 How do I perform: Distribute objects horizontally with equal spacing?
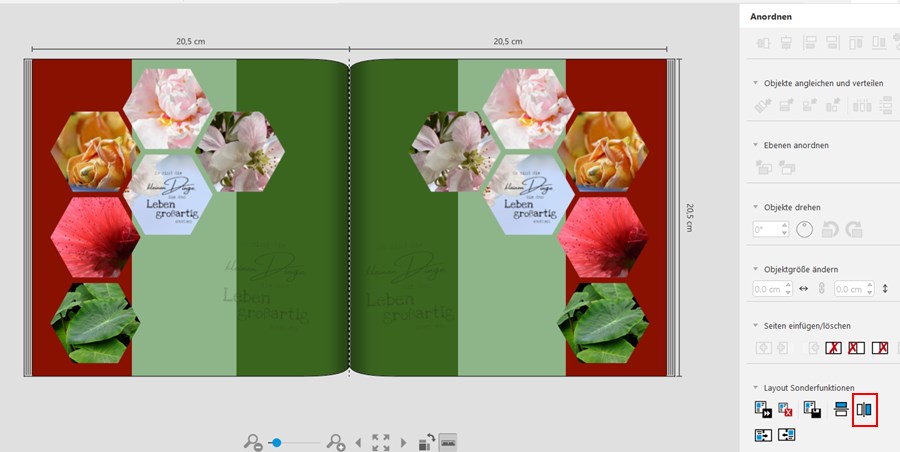point(862,106)
